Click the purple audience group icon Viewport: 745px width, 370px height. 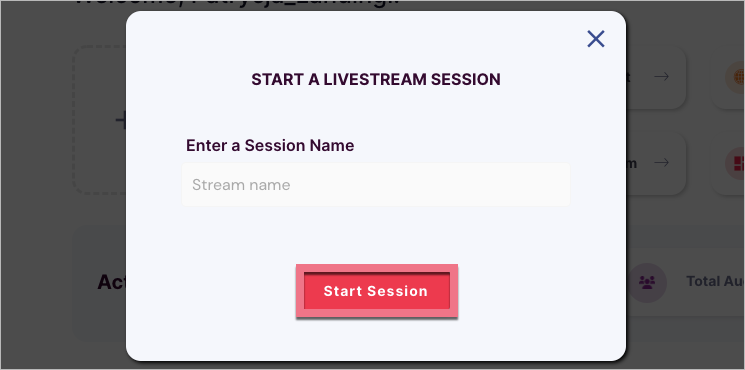(647, 283)
